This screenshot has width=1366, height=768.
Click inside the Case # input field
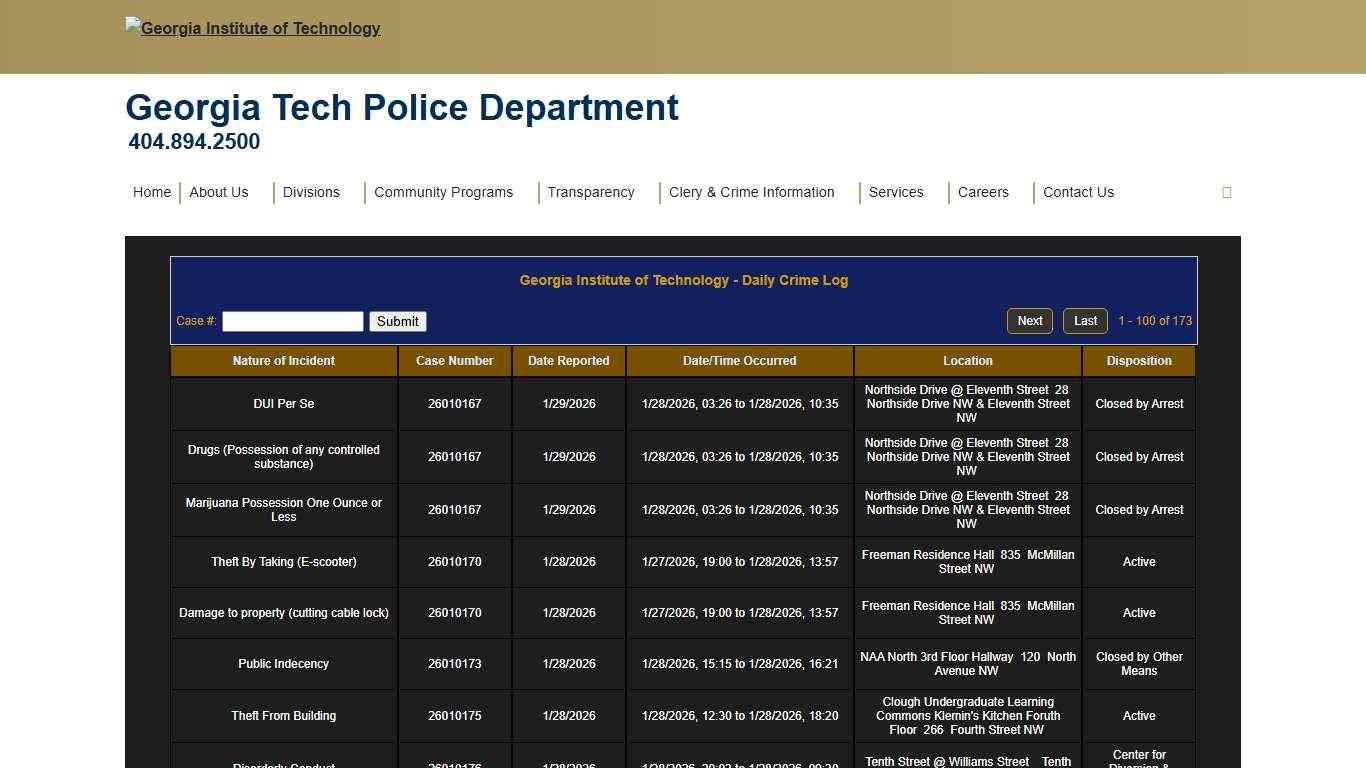tap(292, 321)
